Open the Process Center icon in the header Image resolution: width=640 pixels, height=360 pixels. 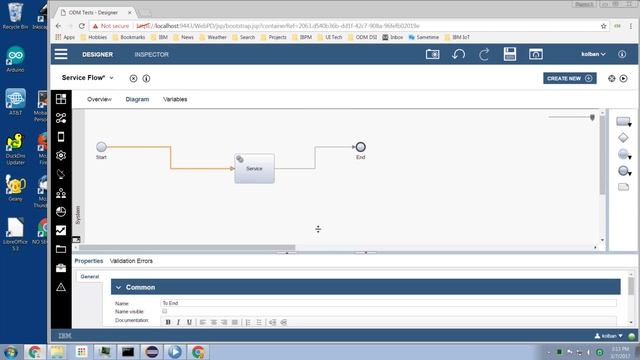536,54
